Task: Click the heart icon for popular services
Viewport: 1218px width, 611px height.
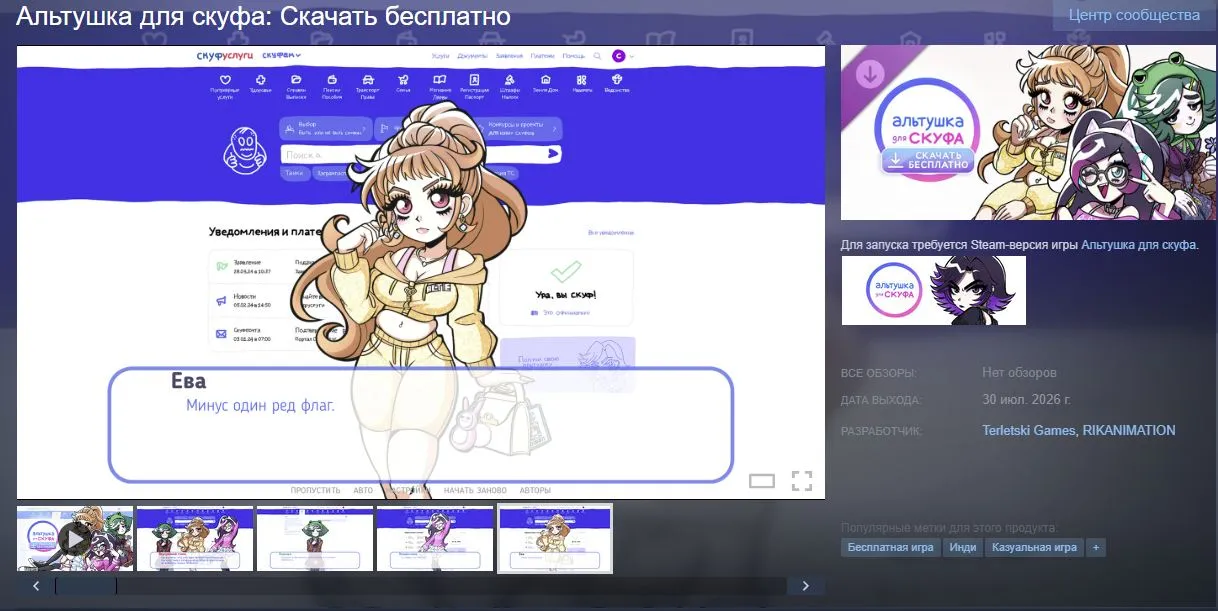Action: pos(225,79)
